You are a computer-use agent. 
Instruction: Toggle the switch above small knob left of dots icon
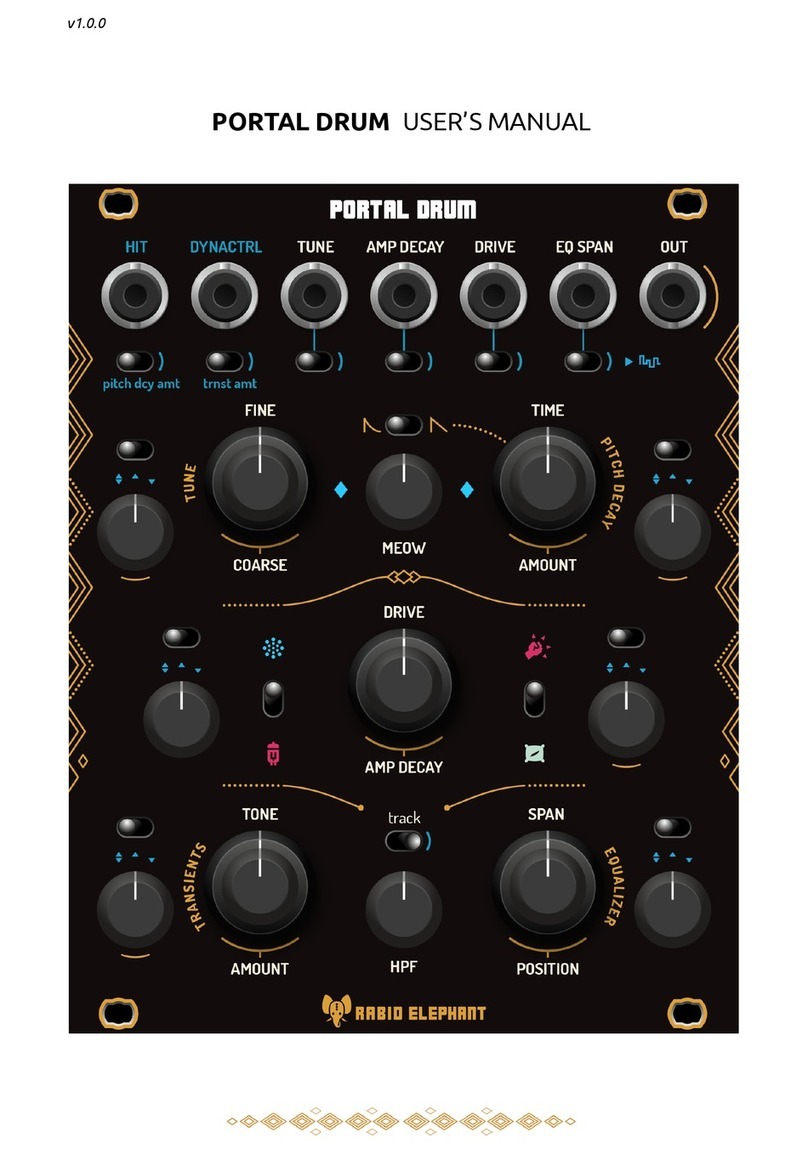(x=182, y=637)
